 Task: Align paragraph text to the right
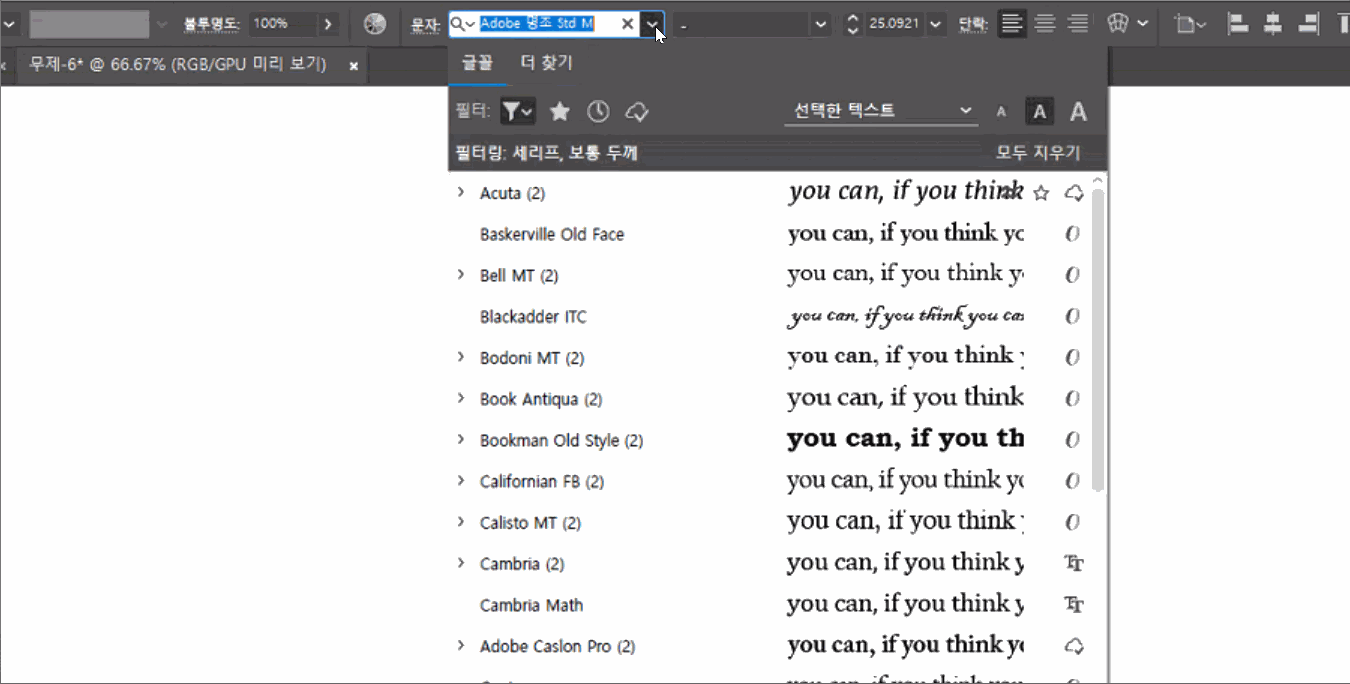(x=1078, y=24)
